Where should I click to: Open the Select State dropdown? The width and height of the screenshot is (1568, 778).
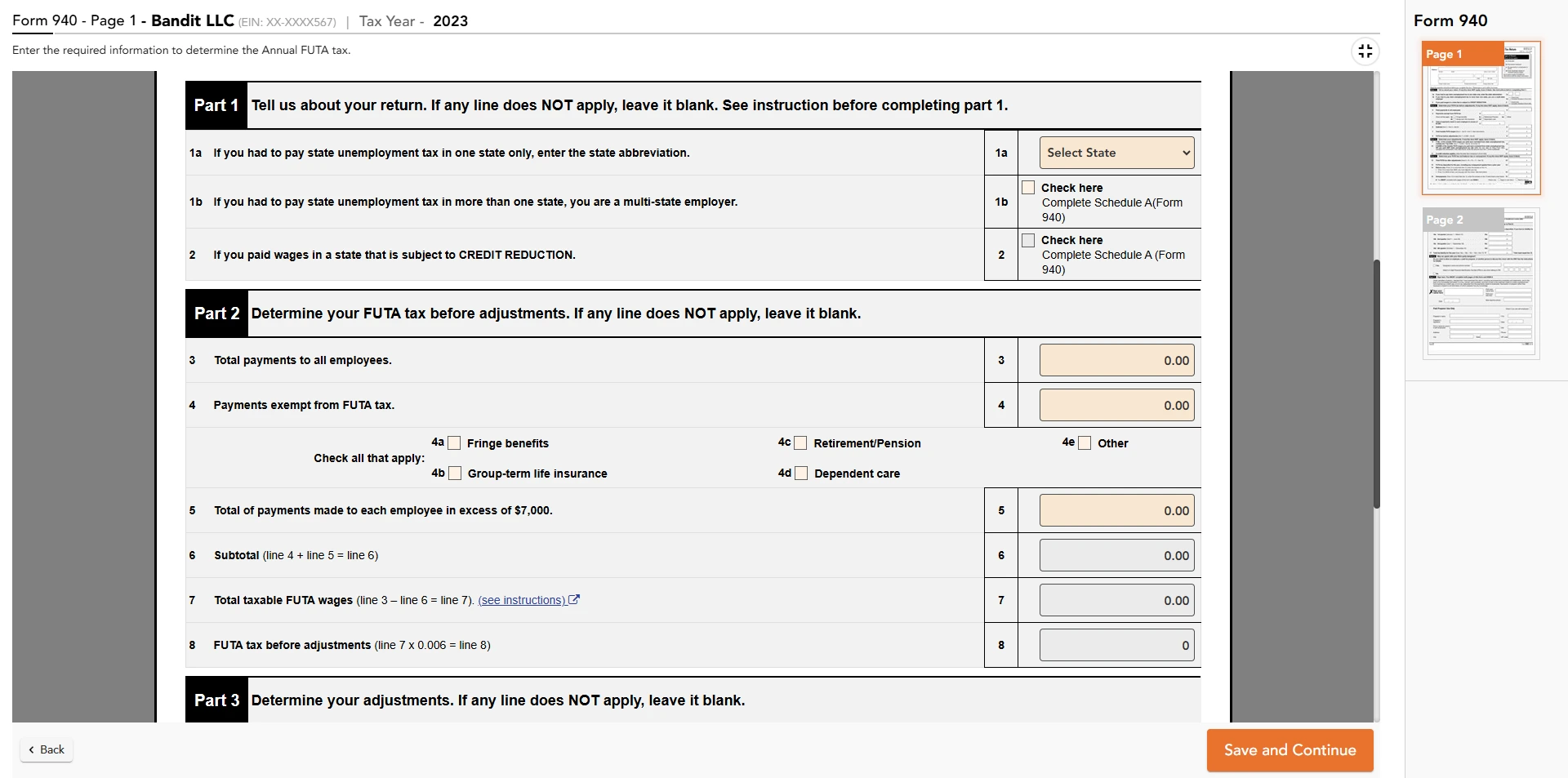click(x=1116, y=153)
